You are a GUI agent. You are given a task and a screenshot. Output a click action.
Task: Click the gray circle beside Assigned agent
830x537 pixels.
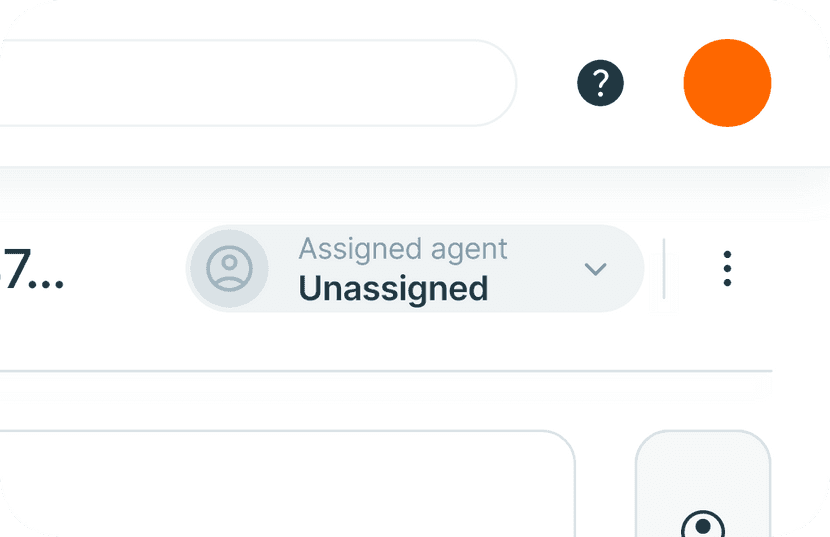[x=229, y=269]
